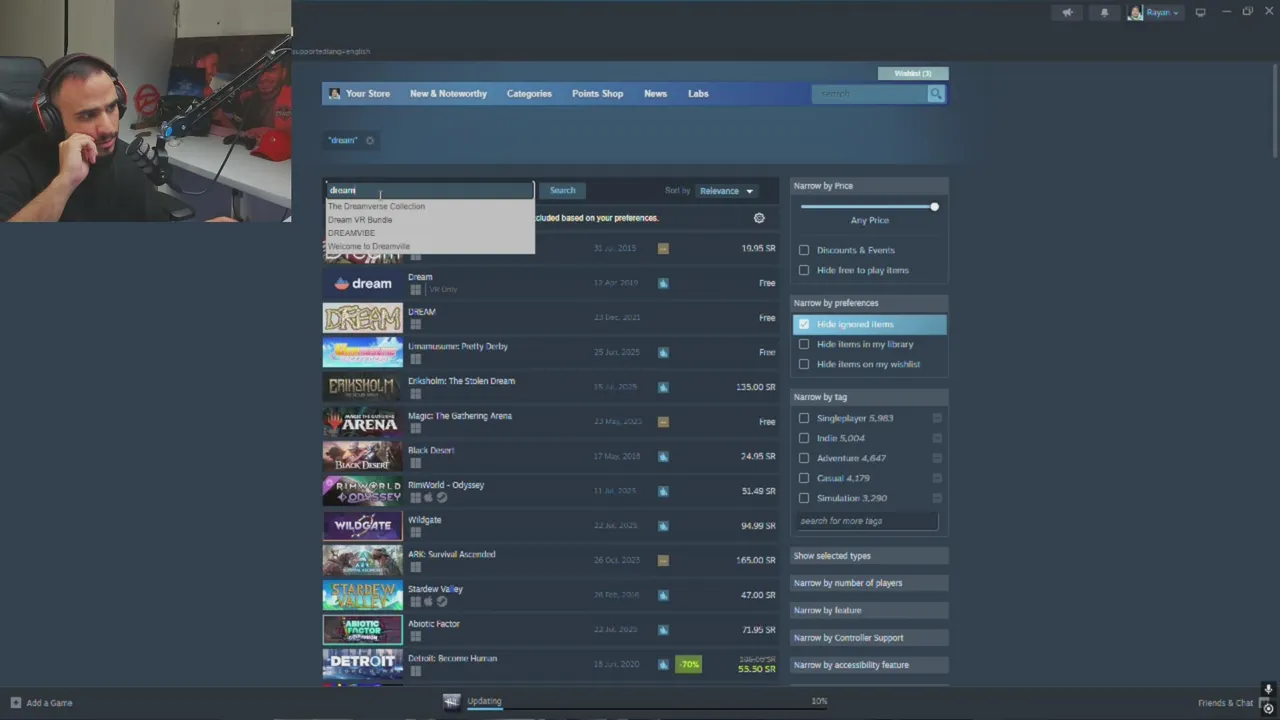1280x720 pixels.
Task: Open the News tab
Action: coord(655,93)
